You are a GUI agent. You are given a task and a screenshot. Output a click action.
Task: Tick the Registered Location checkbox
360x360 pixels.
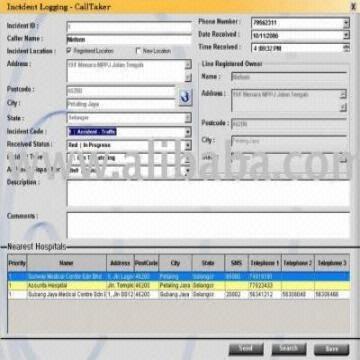(x=69, y=51)
